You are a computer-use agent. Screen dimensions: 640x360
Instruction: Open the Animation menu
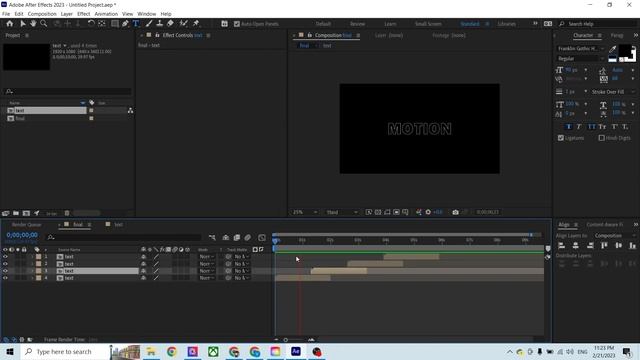[106, 14]
